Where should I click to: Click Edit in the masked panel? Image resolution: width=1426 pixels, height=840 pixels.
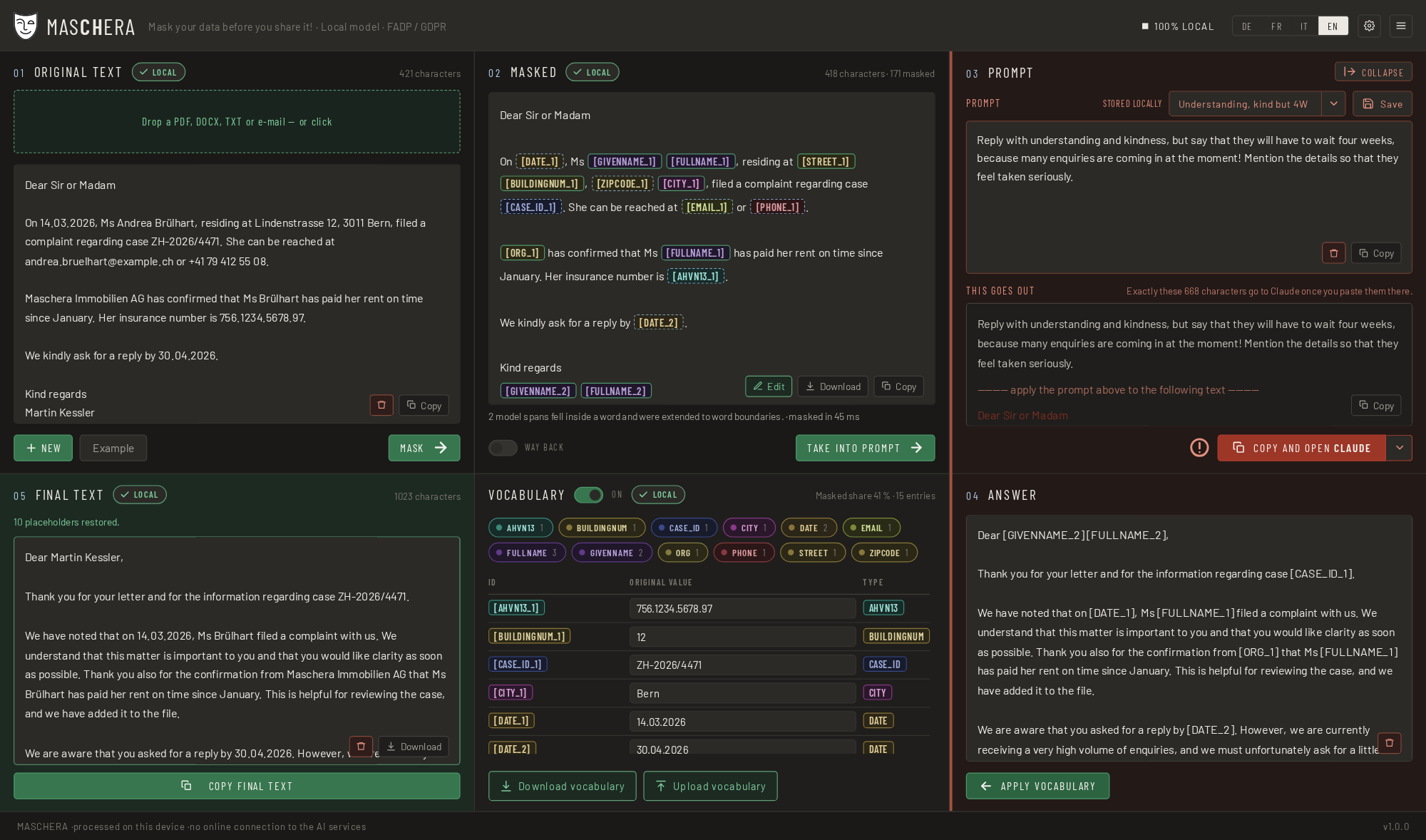pos(769,386)
